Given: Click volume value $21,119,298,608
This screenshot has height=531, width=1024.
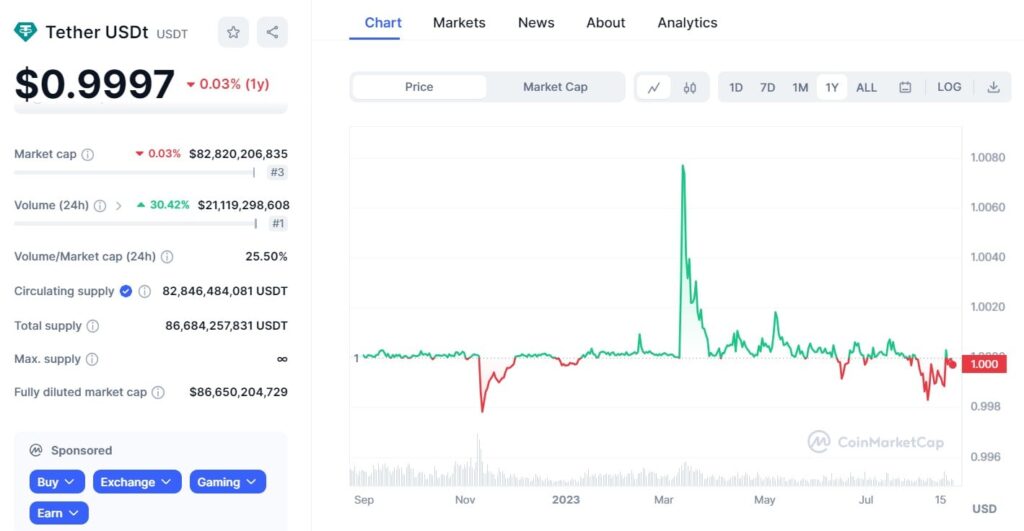Looking at the screenshot, I should coord(244,205).
